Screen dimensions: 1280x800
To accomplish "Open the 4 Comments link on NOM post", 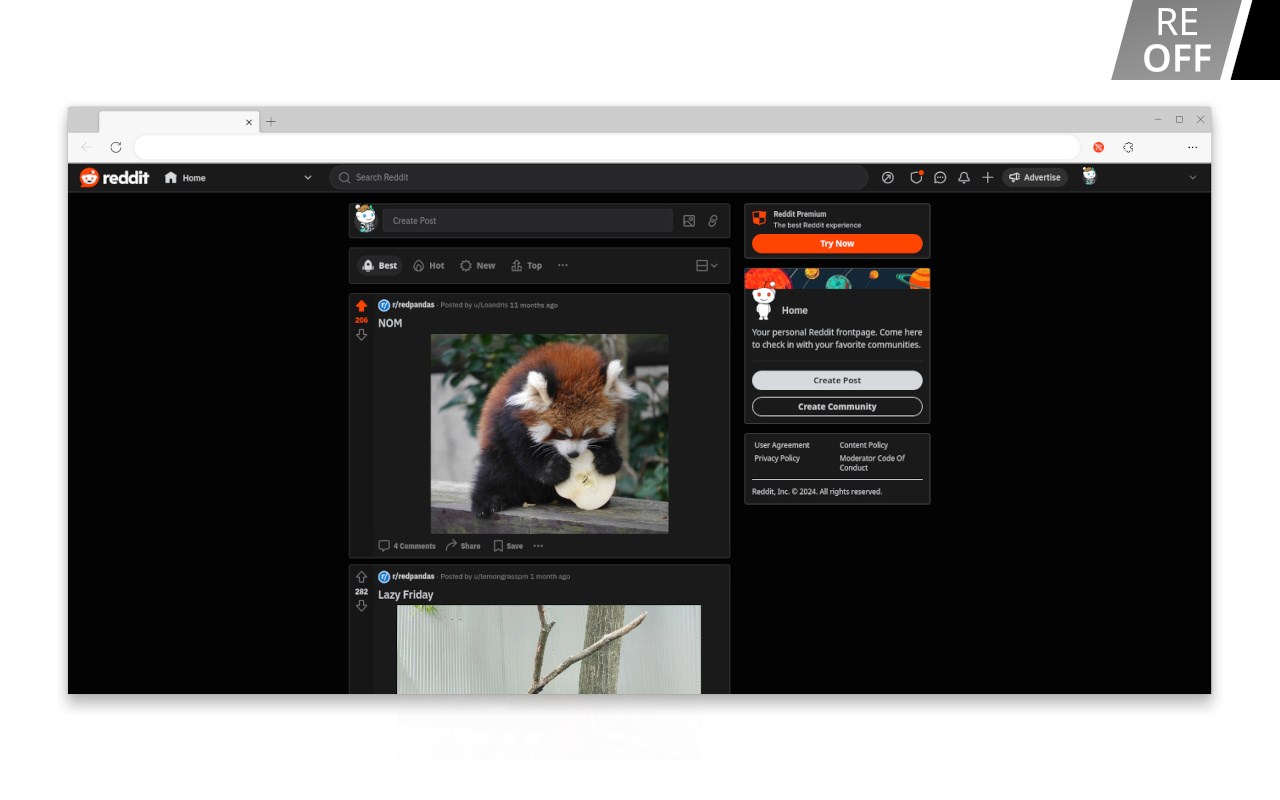I will [x=407, y=546].
